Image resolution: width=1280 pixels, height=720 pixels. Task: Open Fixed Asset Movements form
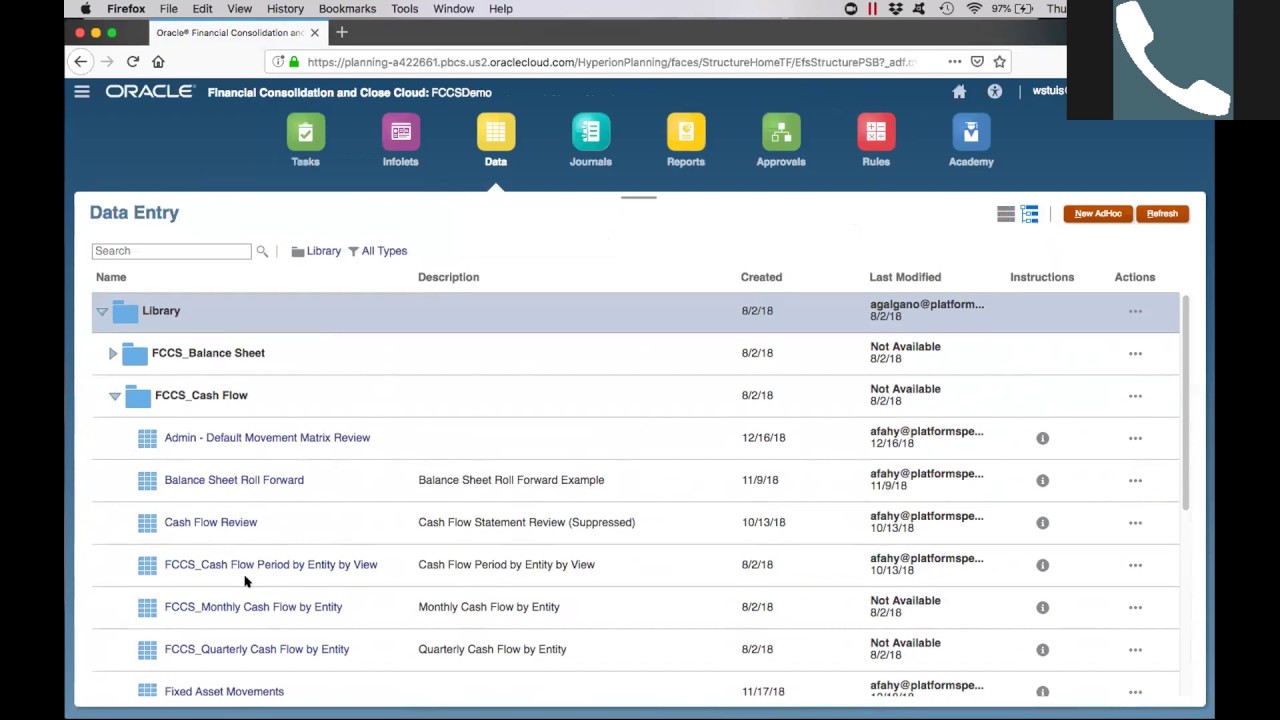[224, 691]
